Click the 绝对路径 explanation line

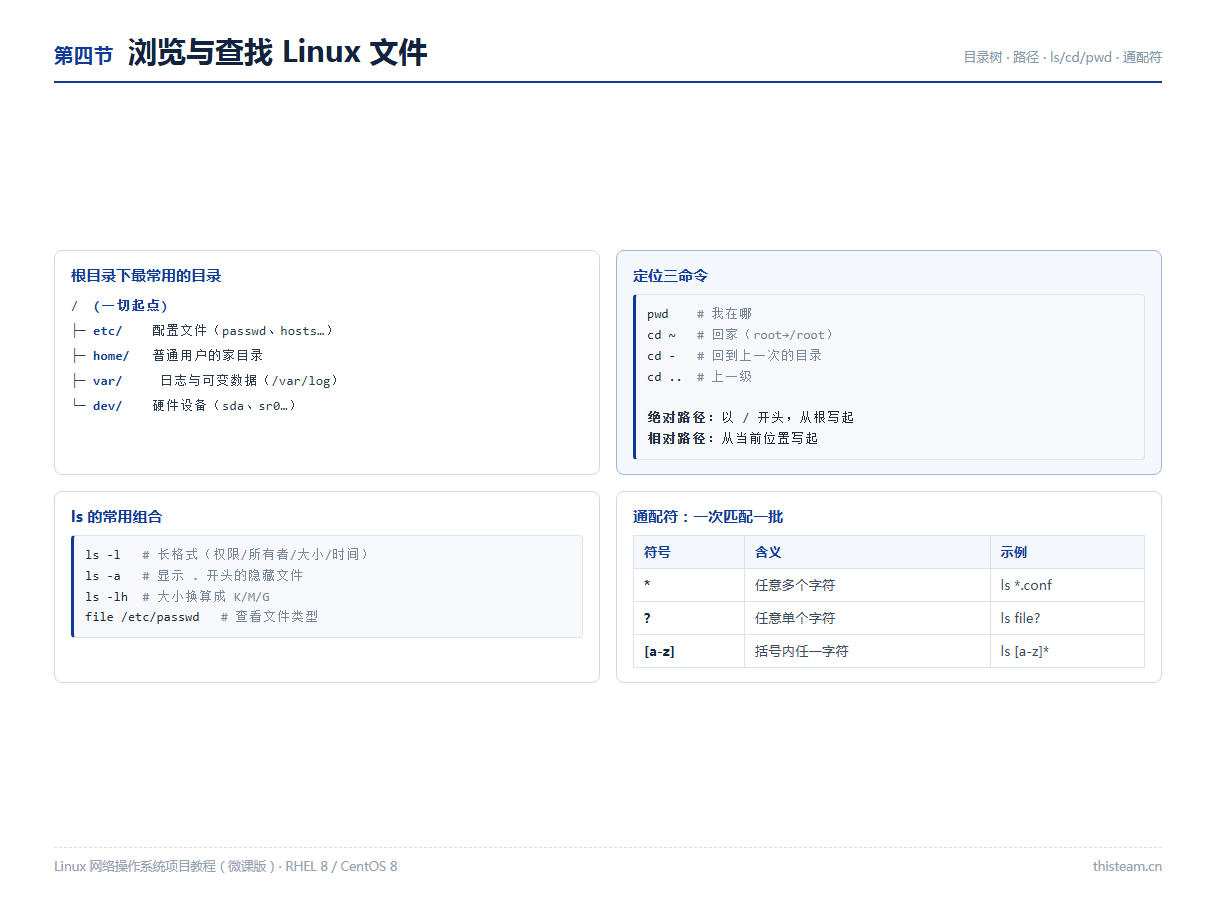click(x=751, y=417)
